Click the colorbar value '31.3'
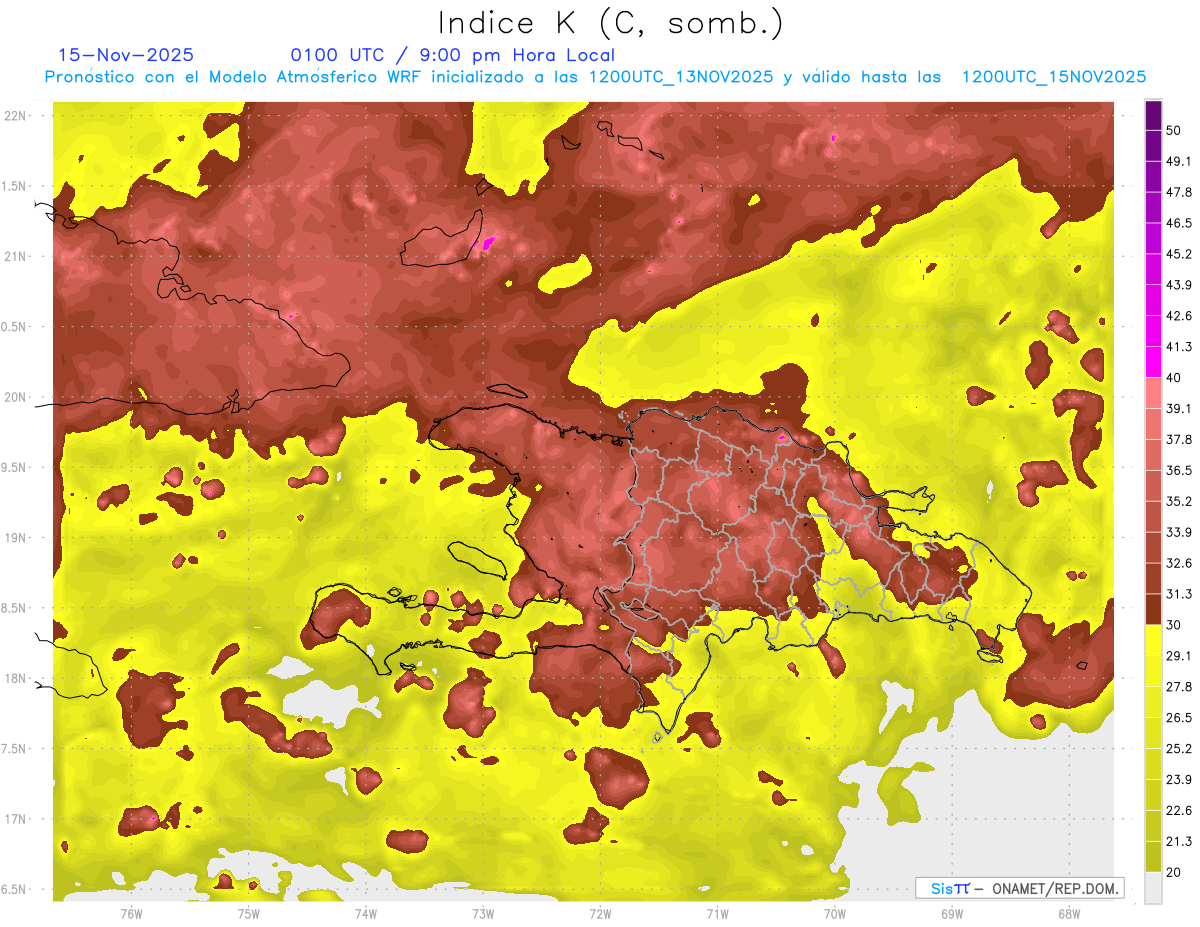 coord(1178,594)
